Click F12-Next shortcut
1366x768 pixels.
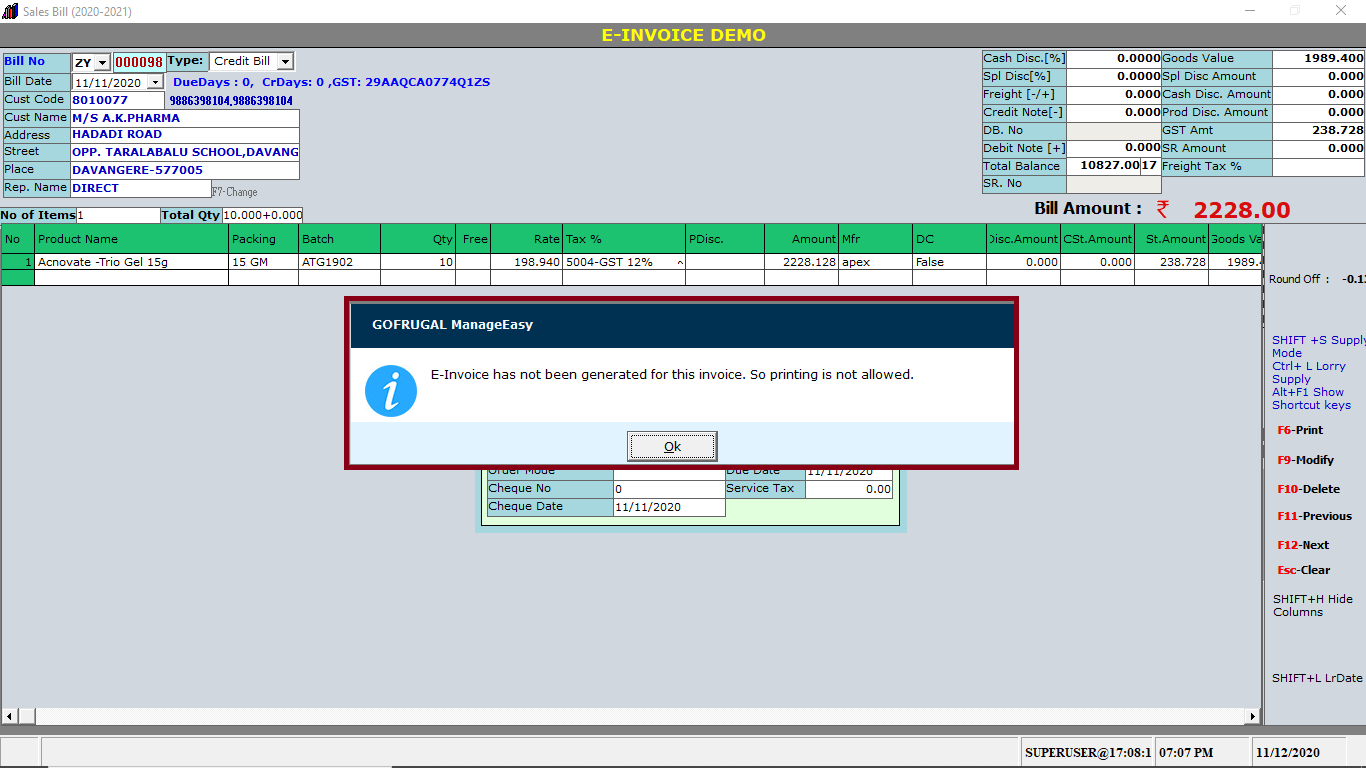click(1303, 545)
